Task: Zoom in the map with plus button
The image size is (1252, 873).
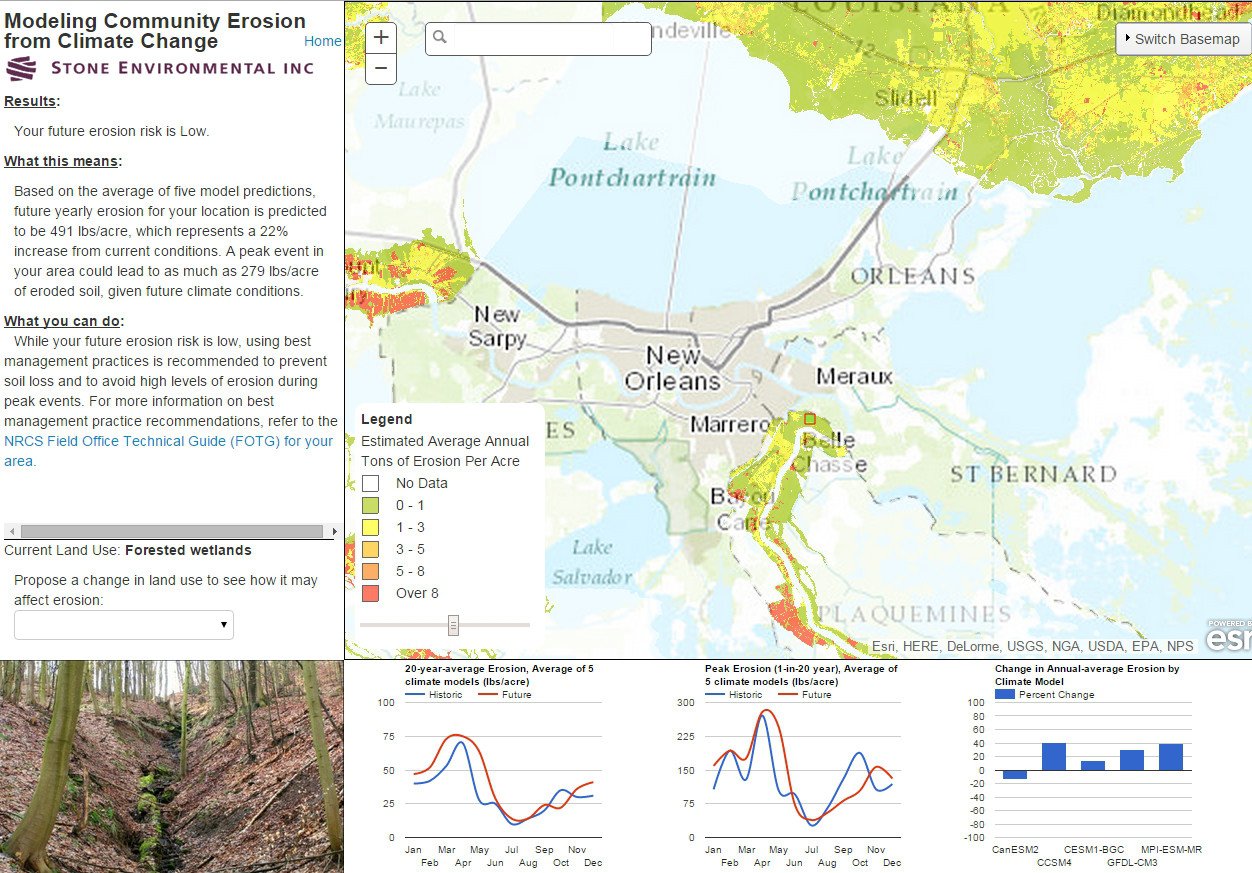Action: pos(382,38)
